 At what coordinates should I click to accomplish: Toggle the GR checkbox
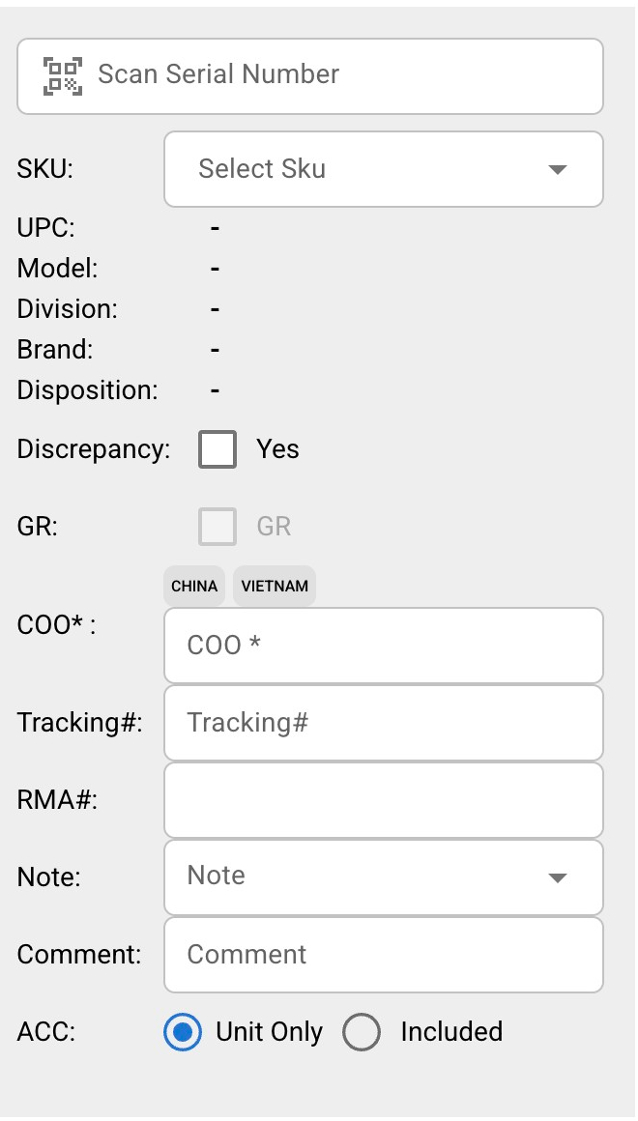(x=217, y=526)
